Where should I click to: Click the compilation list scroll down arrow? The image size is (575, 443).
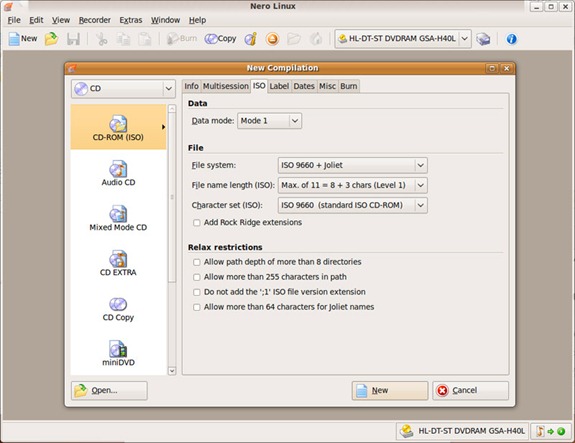(172, 371)
